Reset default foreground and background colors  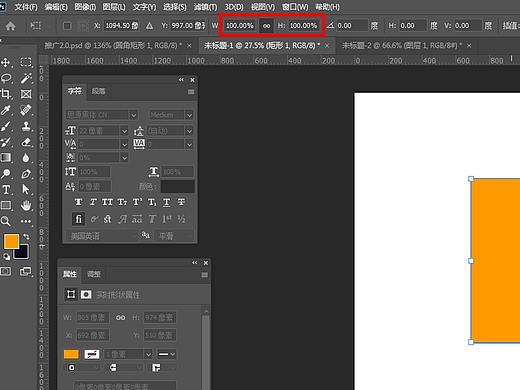coord(6,256)
